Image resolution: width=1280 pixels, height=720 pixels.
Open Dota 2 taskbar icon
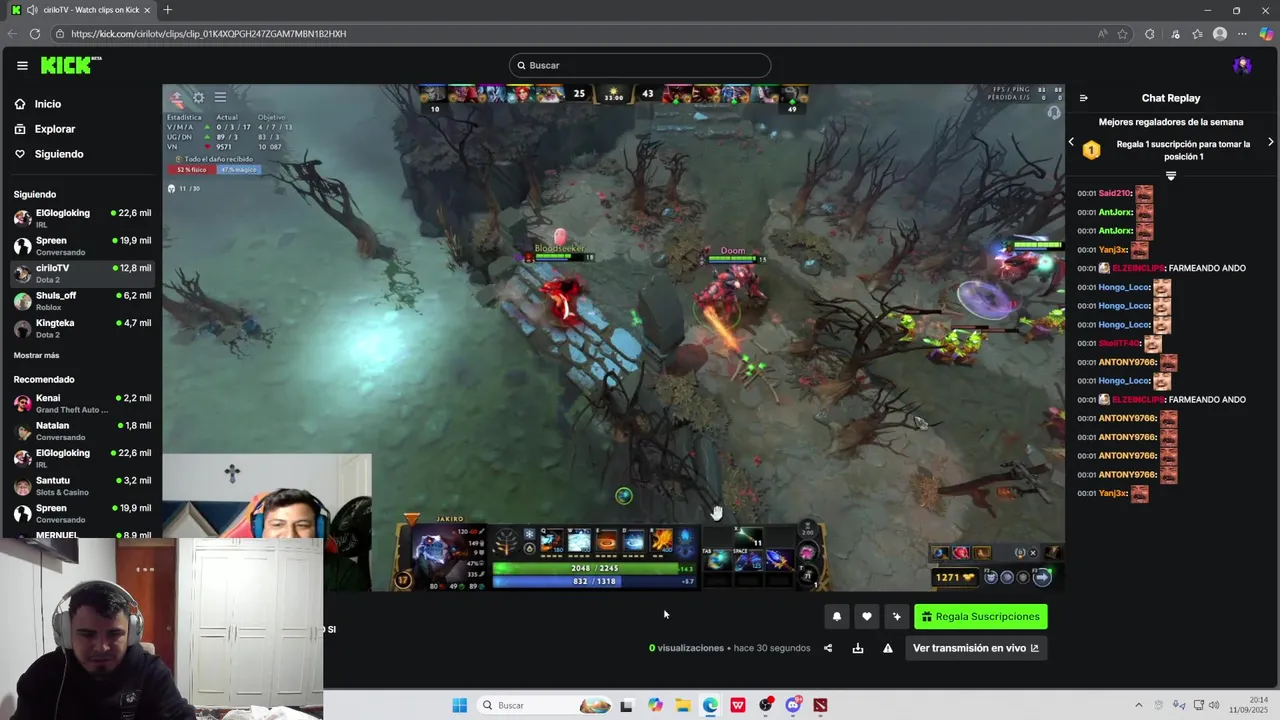coord(820,705)
